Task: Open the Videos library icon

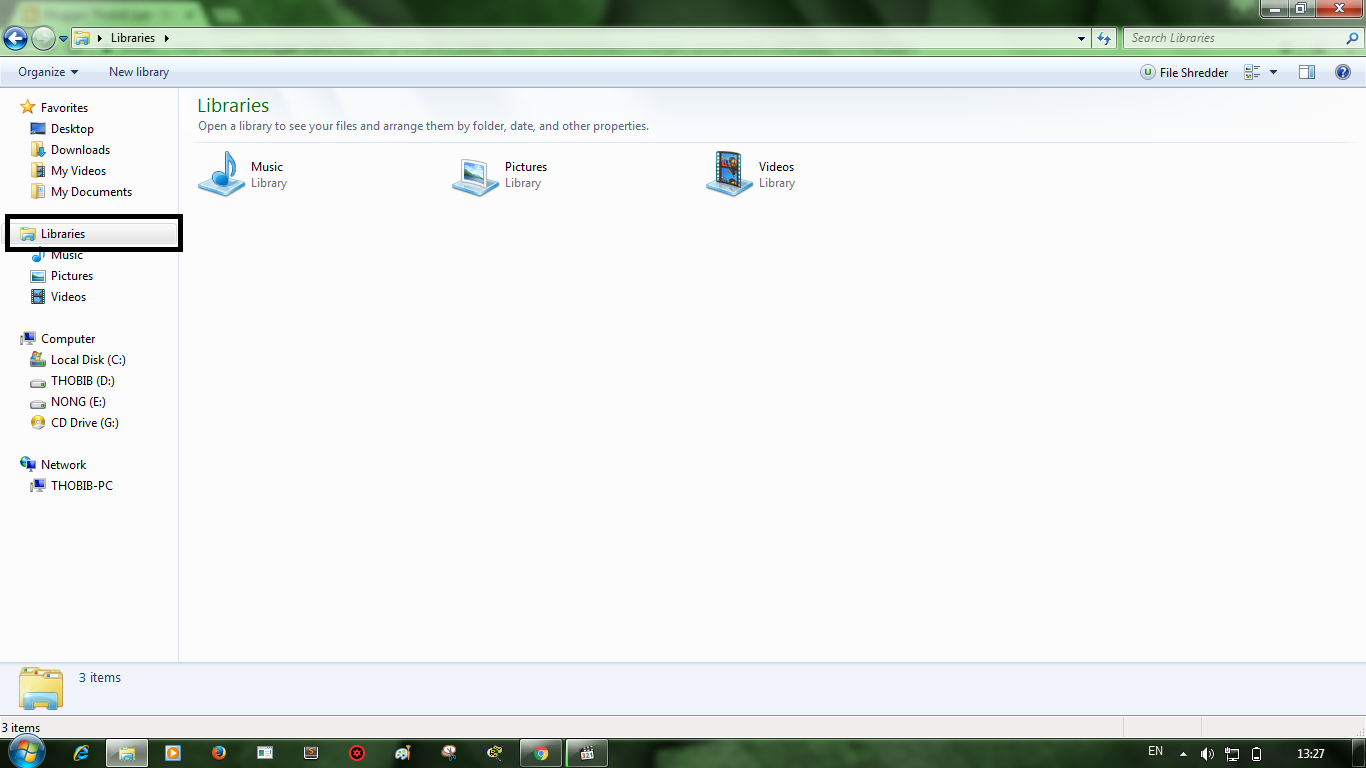Action: pyautogui.click(x=727, y=173)
